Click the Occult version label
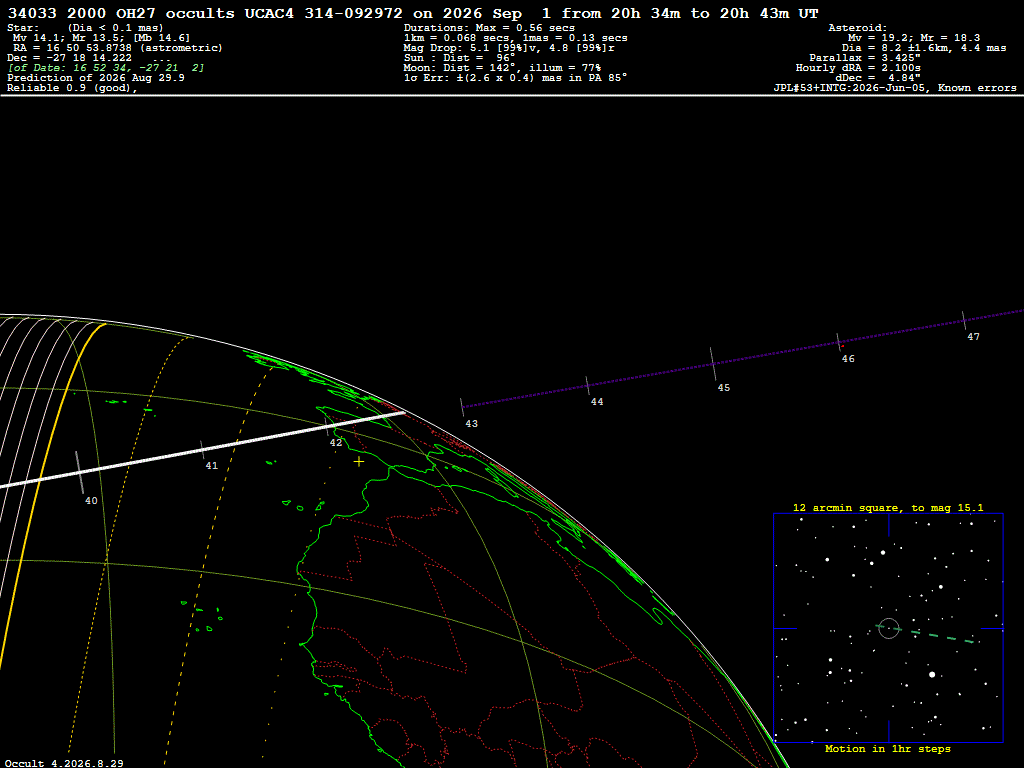Viewport: 1024px width, 768px height. (64, 763)
